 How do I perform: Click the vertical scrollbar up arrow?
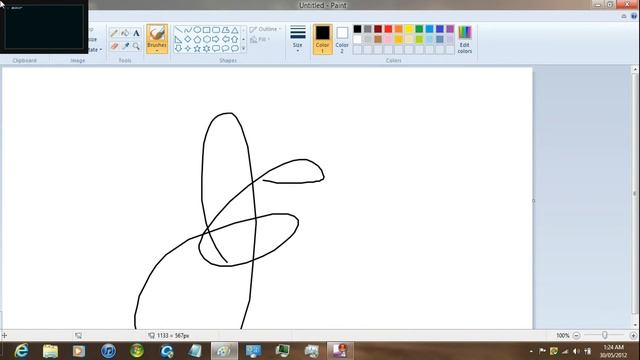click(635, 70)
